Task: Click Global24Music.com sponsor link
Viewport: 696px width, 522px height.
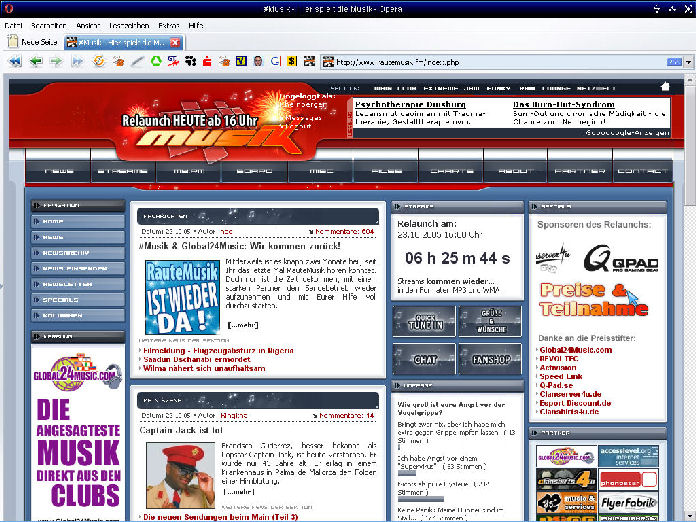Action: 576,350
